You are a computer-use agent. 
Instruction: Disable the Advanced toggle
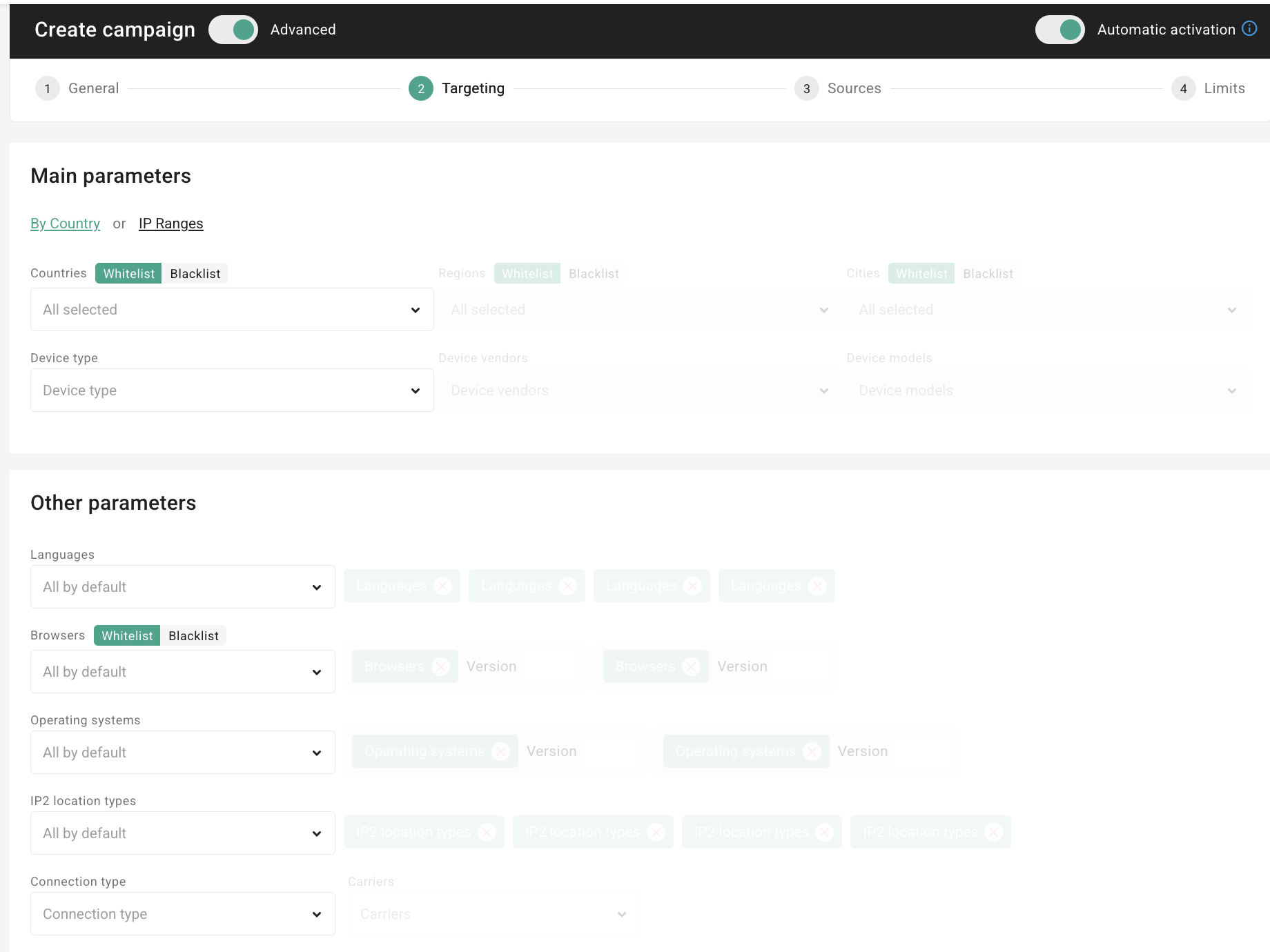click(233, 30)
